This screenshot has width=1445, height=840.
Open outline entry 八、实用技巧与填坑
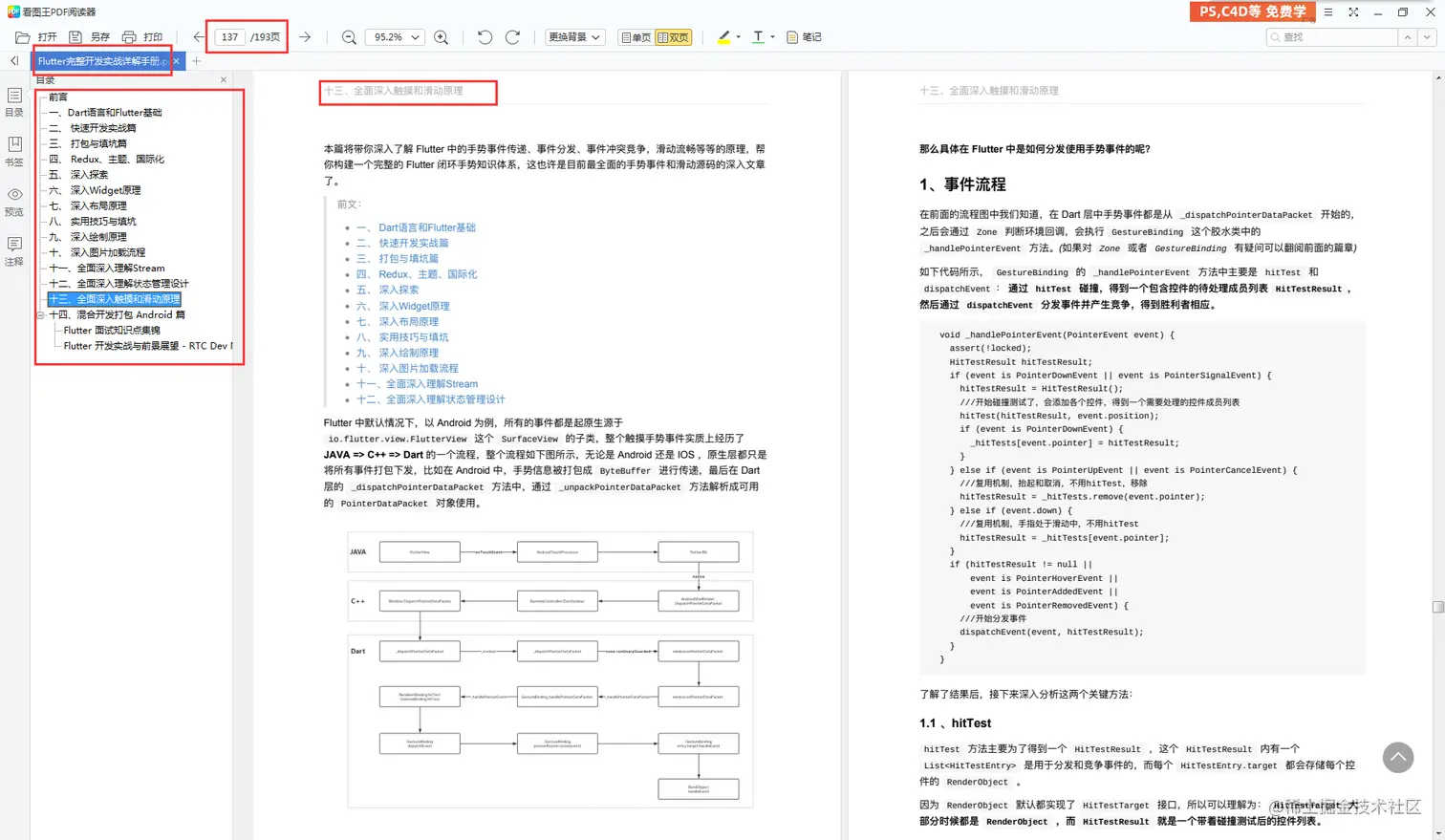coord(93,222)
